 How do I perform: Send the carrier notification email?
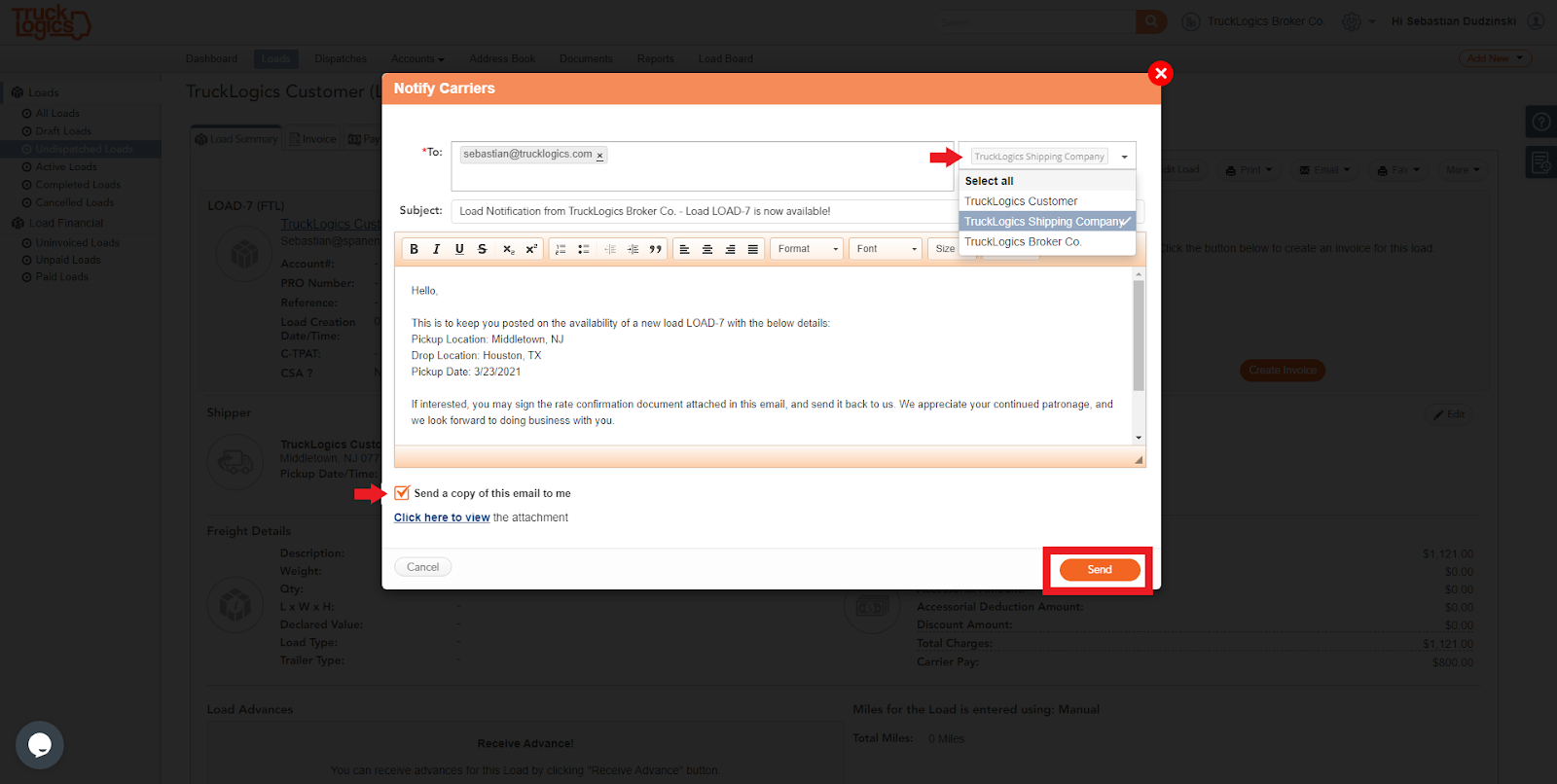[1100, 570]
